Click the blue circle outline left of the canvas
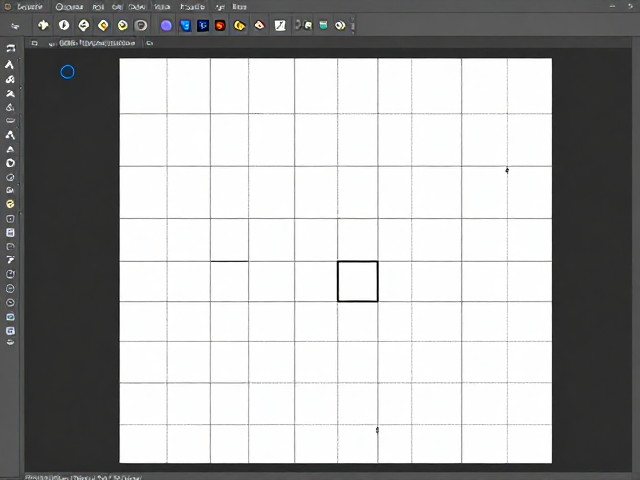Screen dimensions: 640x480 click(x=67, y=72)
